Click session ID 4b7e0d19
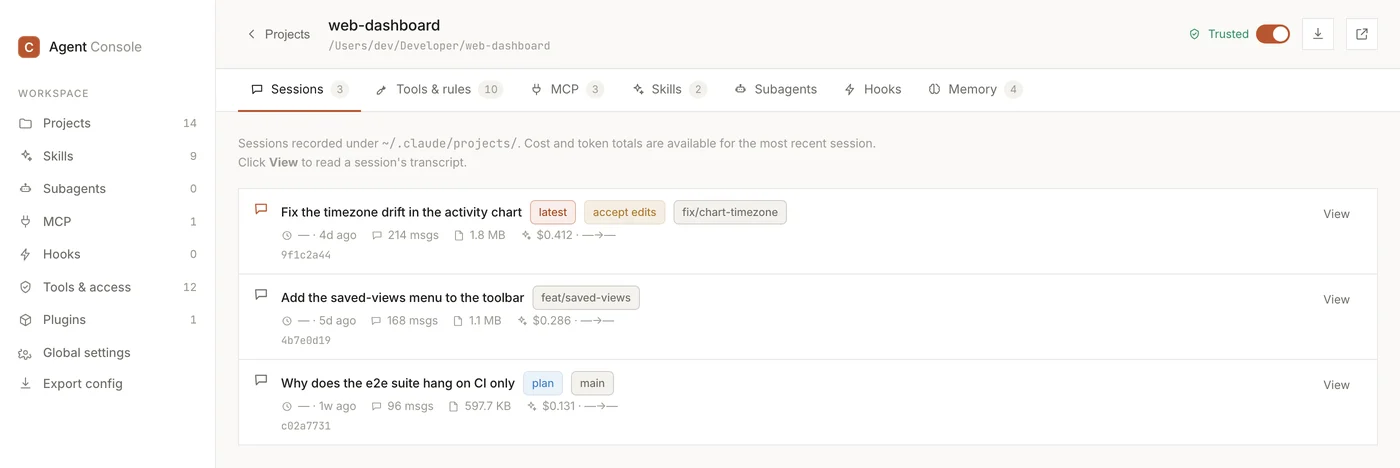The width and height of the screenshot is (1400, 468). 306,340
